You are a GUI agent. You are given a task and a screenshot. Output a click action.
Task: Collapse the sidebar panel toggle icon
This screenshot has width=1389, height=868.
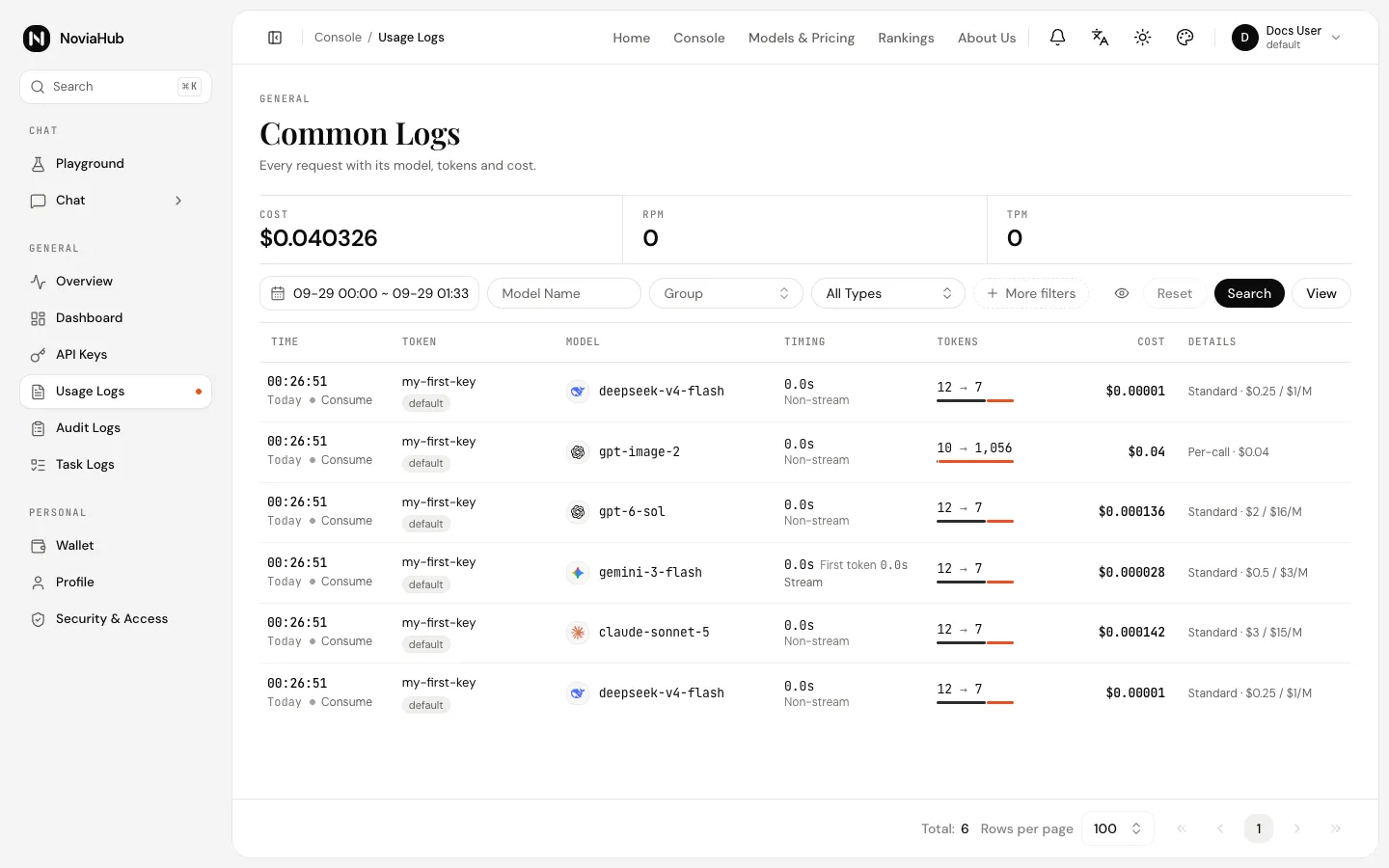coord(275,38)
